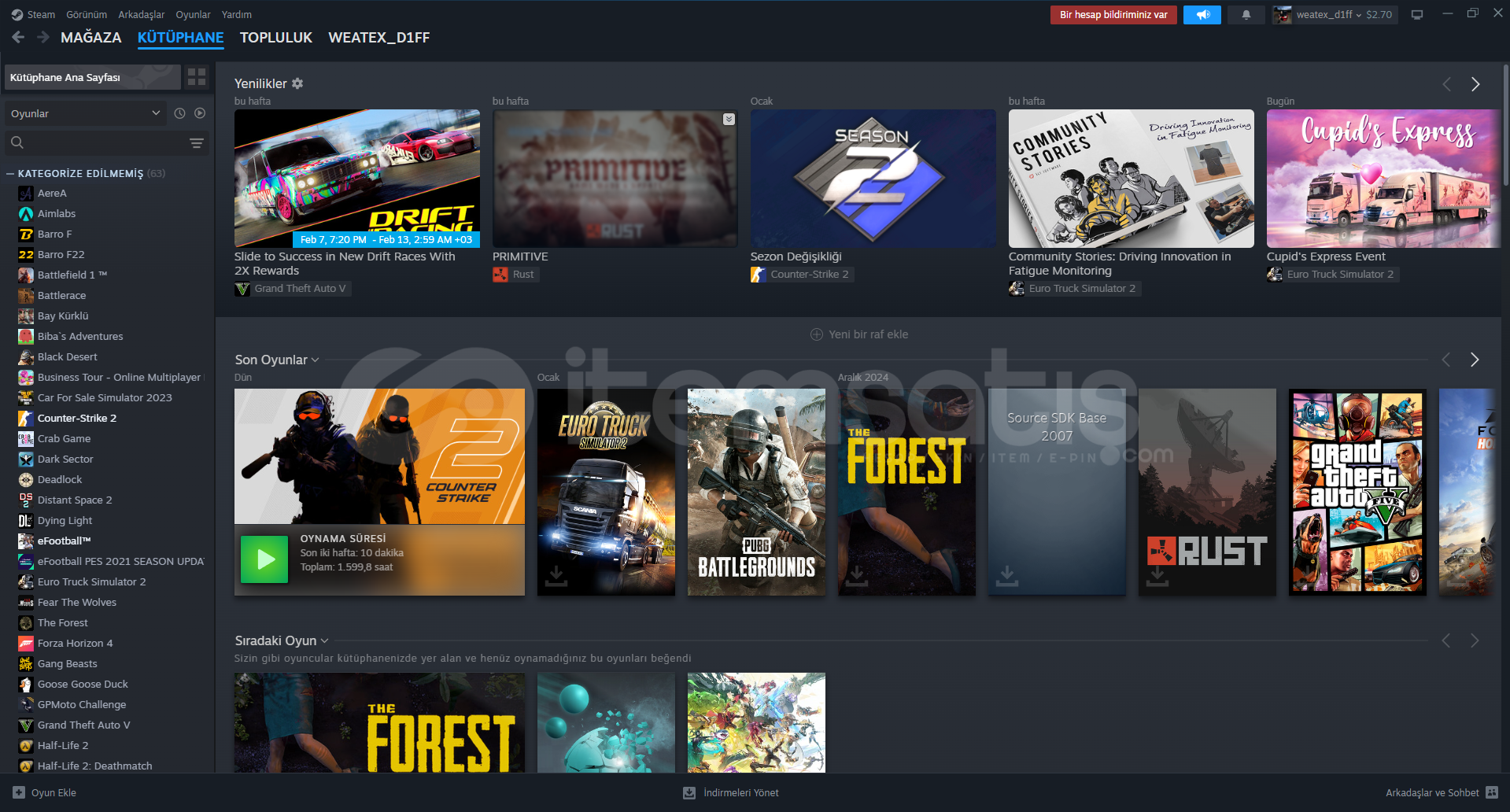Image resolution: width=1510 pixels, height=812 pixels.
Task: Open the Arkadaşlar menu
Action: click(x=142, y=14)
